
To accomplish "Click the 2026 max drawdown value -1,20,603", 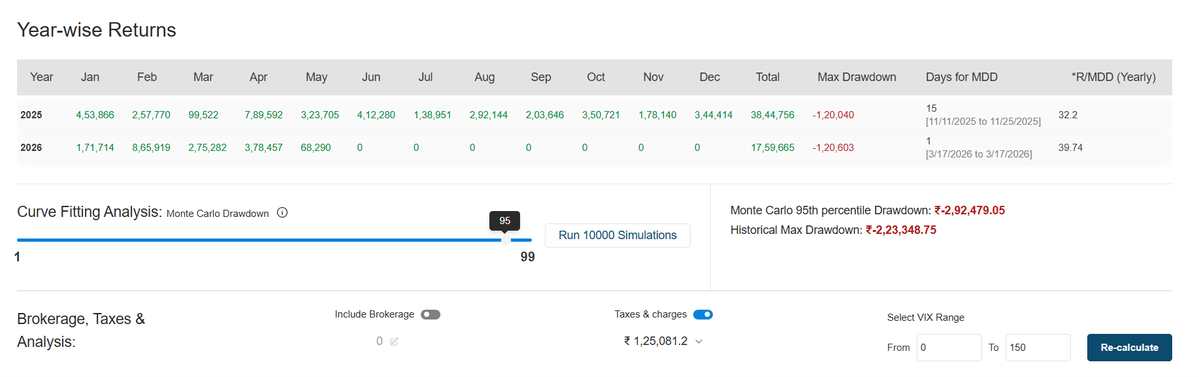I will (833, 148).
